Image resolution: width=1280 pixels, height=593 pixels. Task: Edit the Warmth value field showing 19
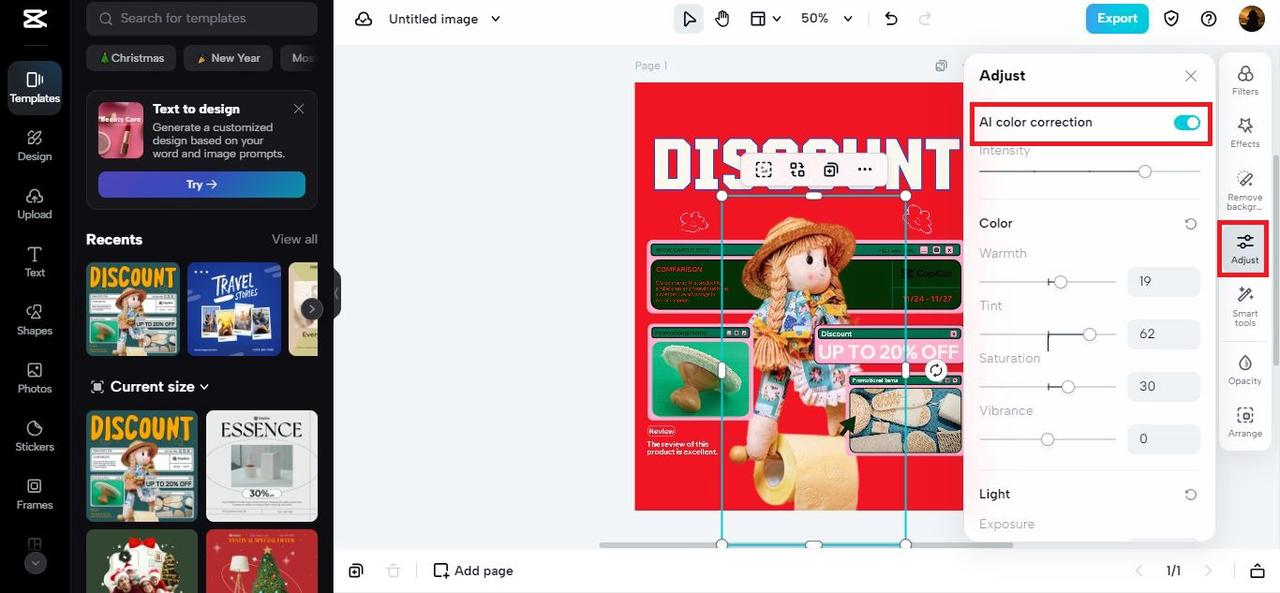(x=1164, y=282)
